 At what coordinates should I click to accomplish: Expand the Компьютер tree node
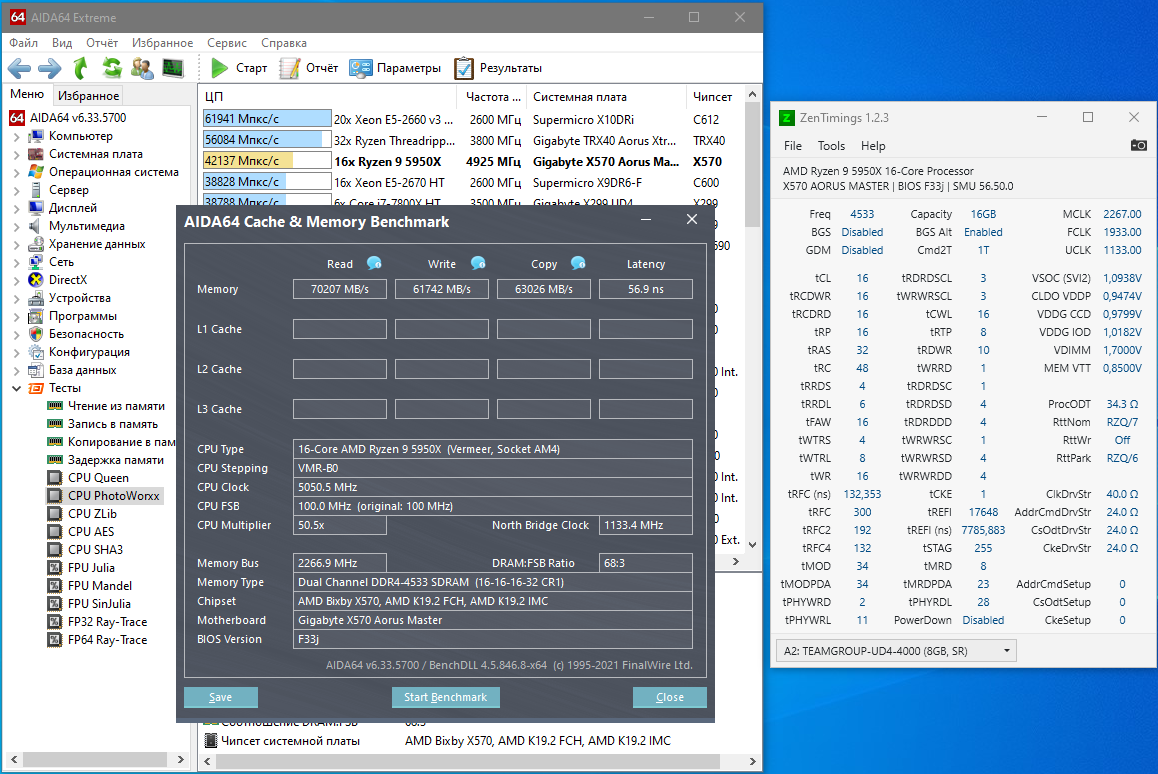(x=16, y=136)
